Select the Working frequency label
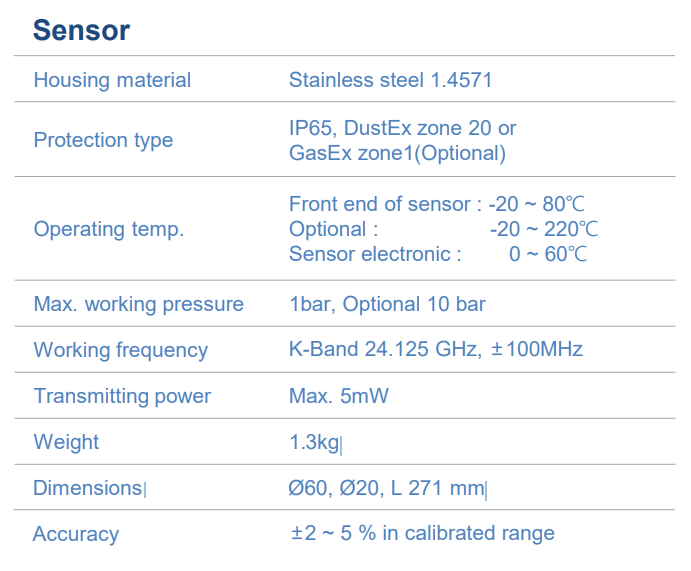 coord(120,350)
